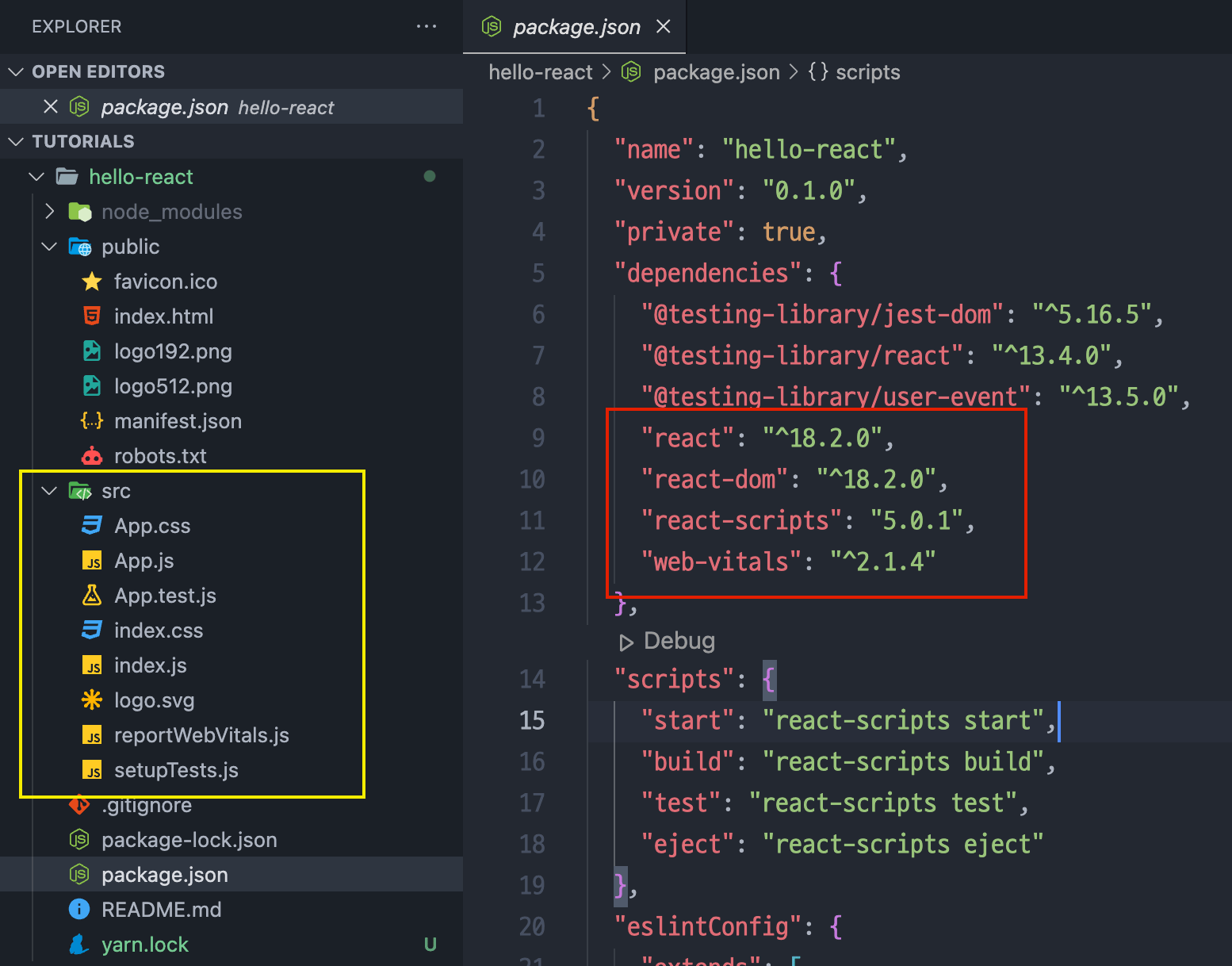Click the untracked U badge on yarn.lock
1232x966 pixels.
(x=430, y=945)
